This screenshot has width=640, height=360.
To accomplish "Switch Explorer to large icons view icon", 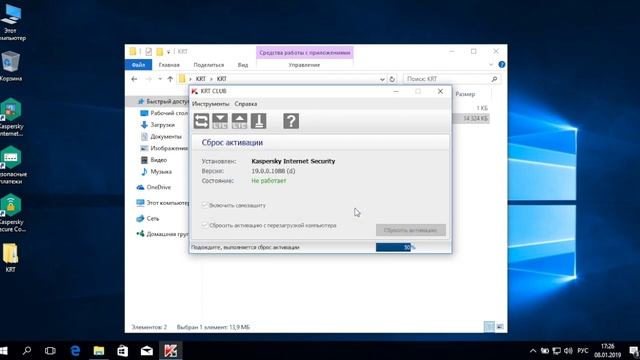I will [500, 327].
